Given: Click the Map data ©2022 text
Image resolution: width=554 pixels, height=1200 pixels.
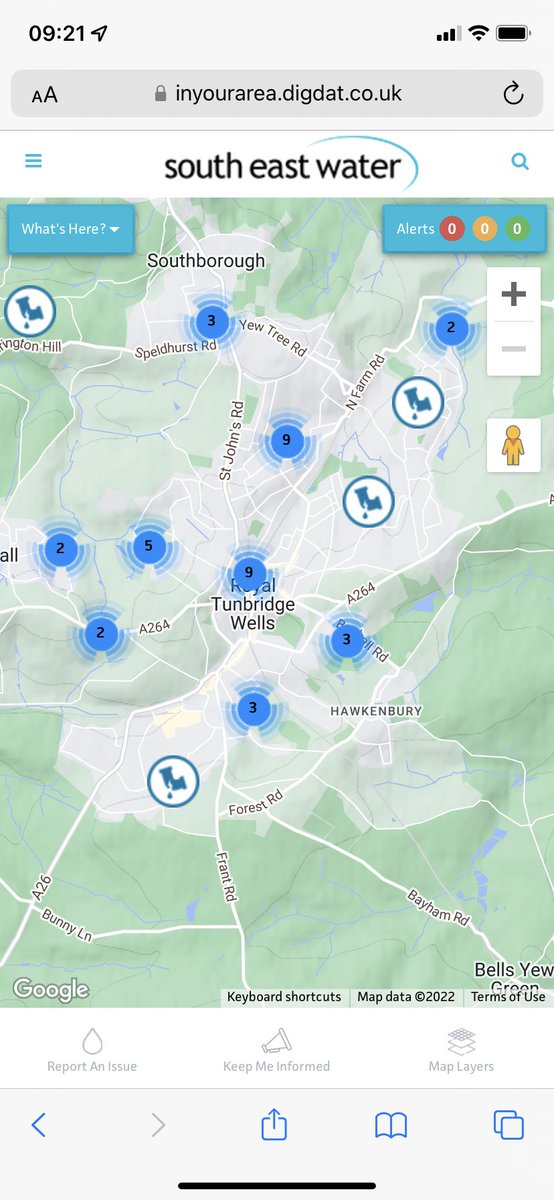Looking at the screenshot, I should pyautogui.click(x=406, y=996).
